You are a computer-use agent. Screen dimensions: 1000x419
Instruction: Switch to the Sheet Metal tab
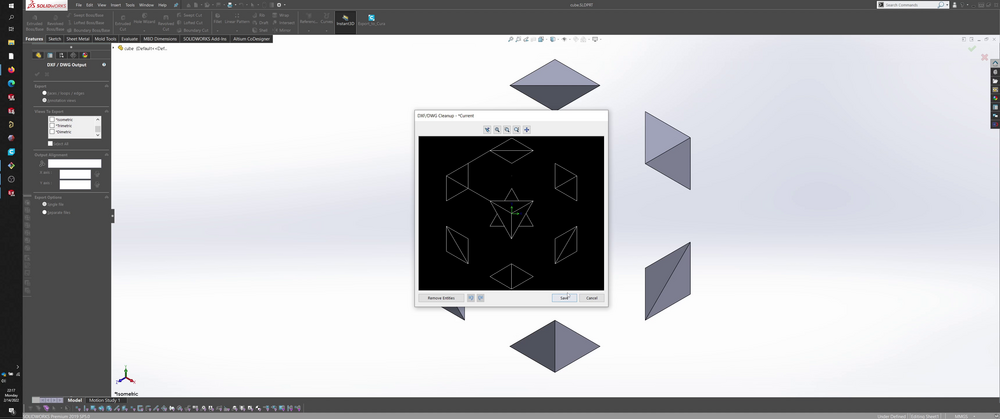(x=78, y=39)
